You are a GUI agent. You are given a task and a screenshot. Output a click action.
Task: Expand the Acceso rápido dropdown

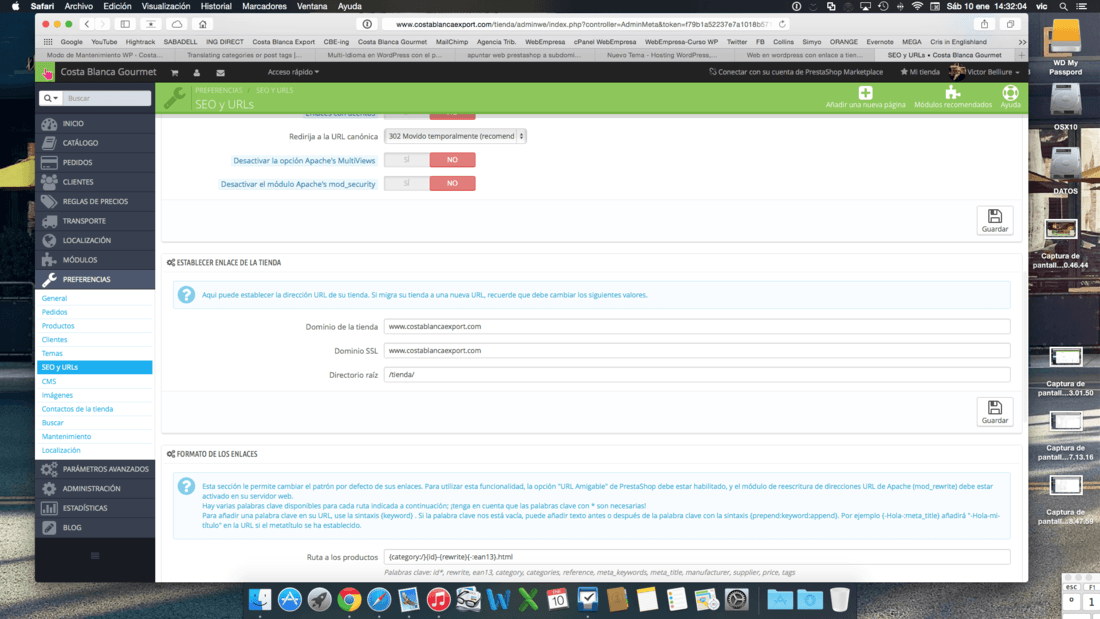coord(293,72)
